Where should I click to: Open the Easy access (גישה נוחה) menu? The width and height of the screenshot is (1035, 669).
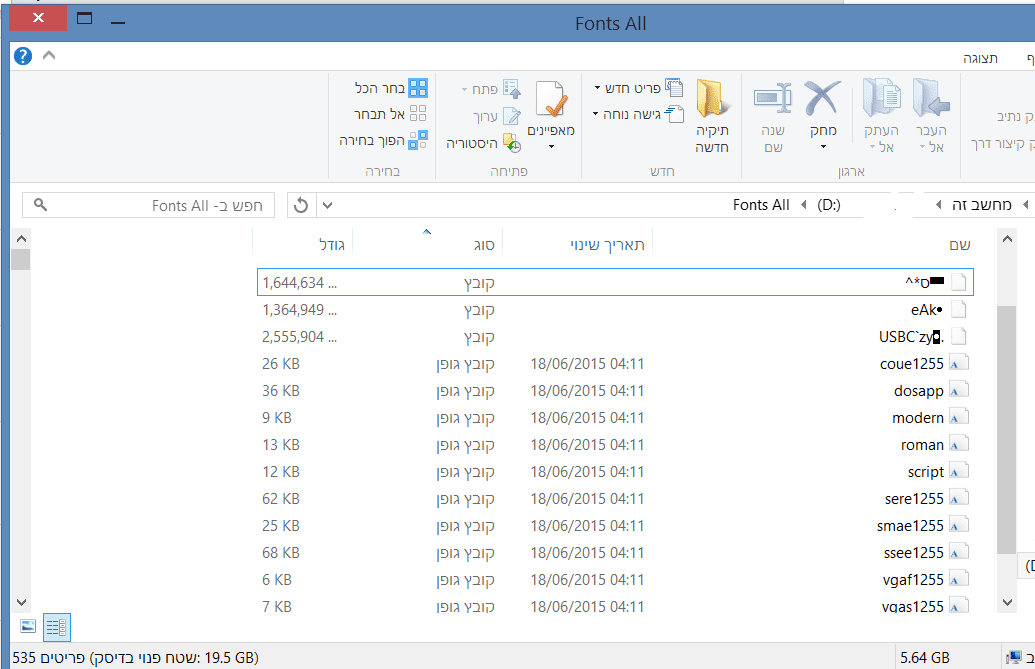638,114
